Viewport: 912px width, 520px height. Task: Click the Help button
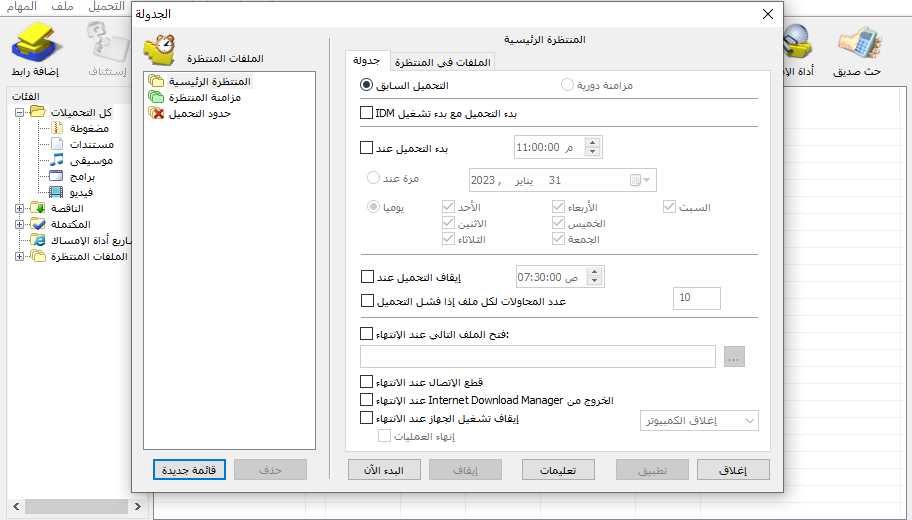click(x=558, y=470)
